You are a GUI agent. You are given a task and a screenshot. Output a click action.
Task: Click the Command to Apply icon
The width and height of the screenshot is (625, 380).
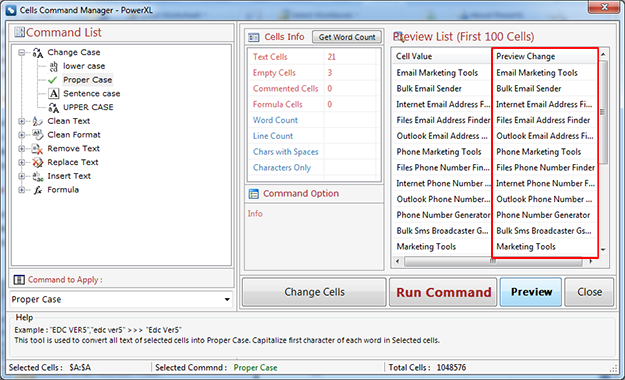pos(19,280)
